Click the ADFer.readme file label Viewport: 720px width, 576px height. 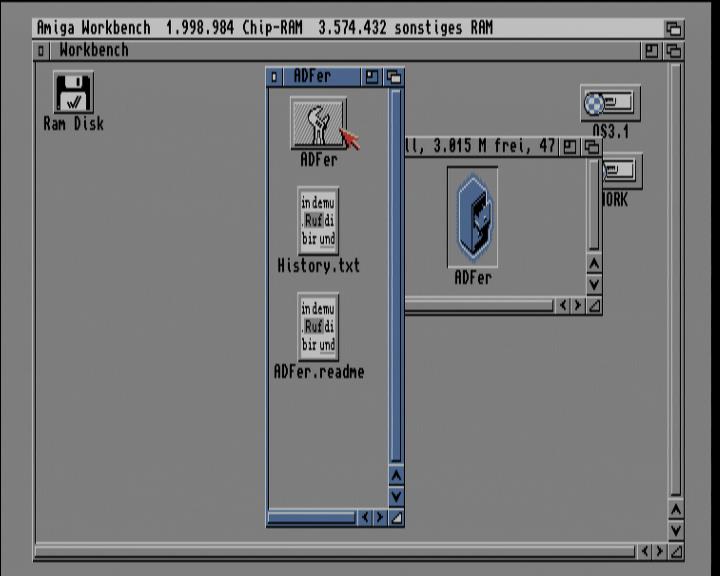(x=319, y=372)
